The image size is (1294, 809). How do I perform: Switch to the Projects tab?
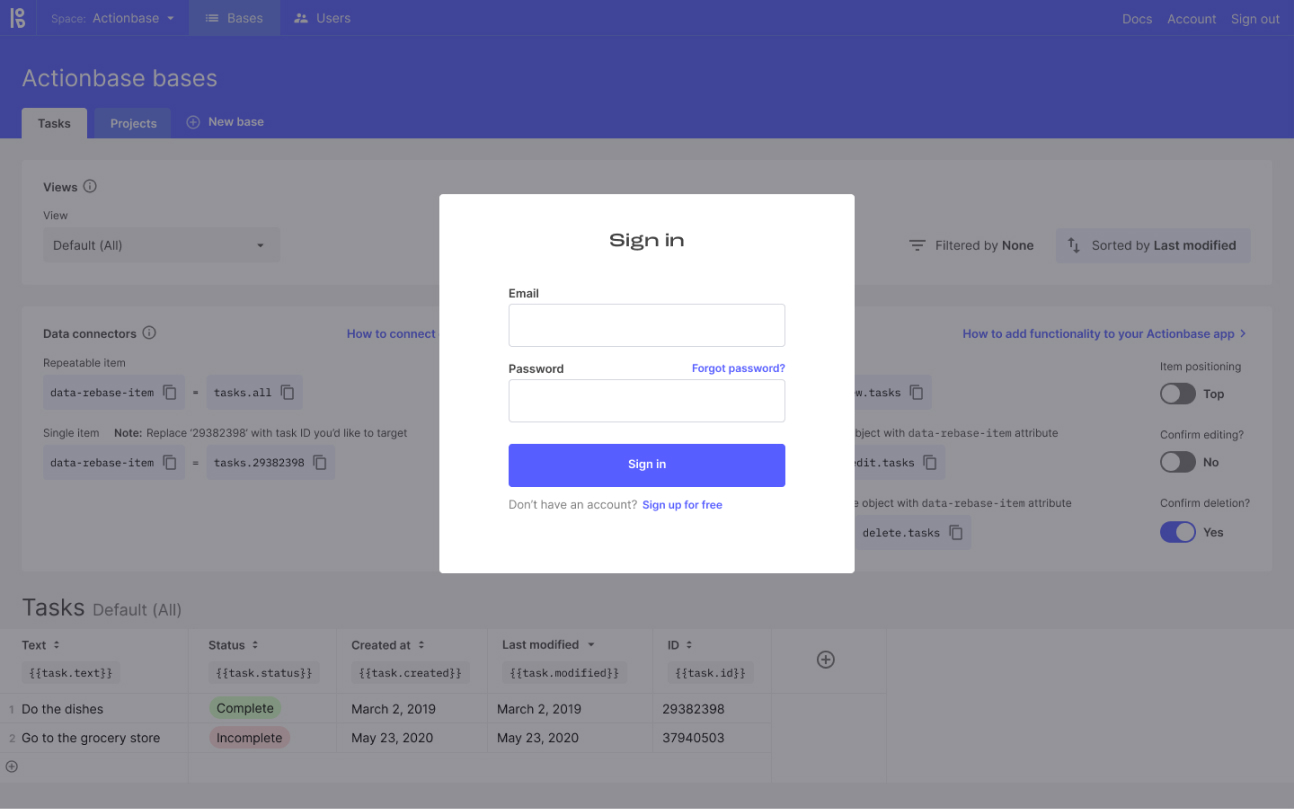point(133,123)
